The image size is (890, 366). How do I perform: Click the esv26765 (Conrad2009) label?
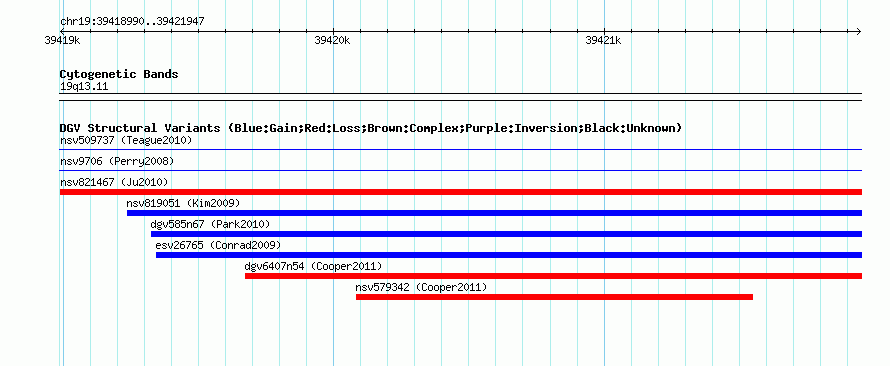click(218, 245)
